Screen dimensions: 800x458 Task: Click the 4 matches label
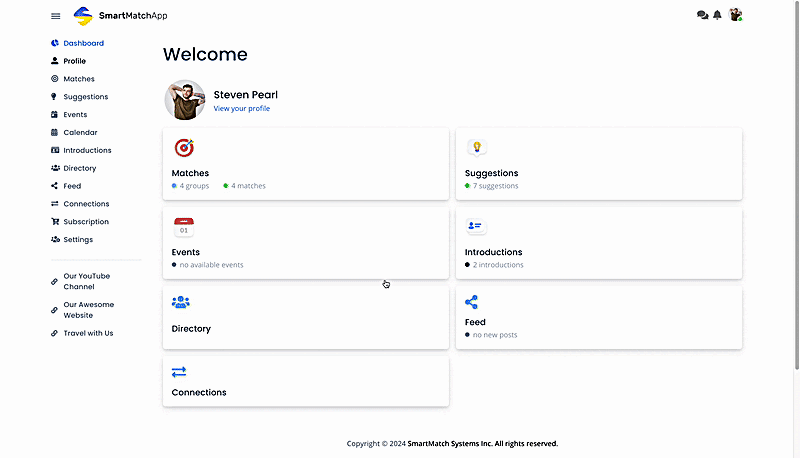click(x=248, y=186)
